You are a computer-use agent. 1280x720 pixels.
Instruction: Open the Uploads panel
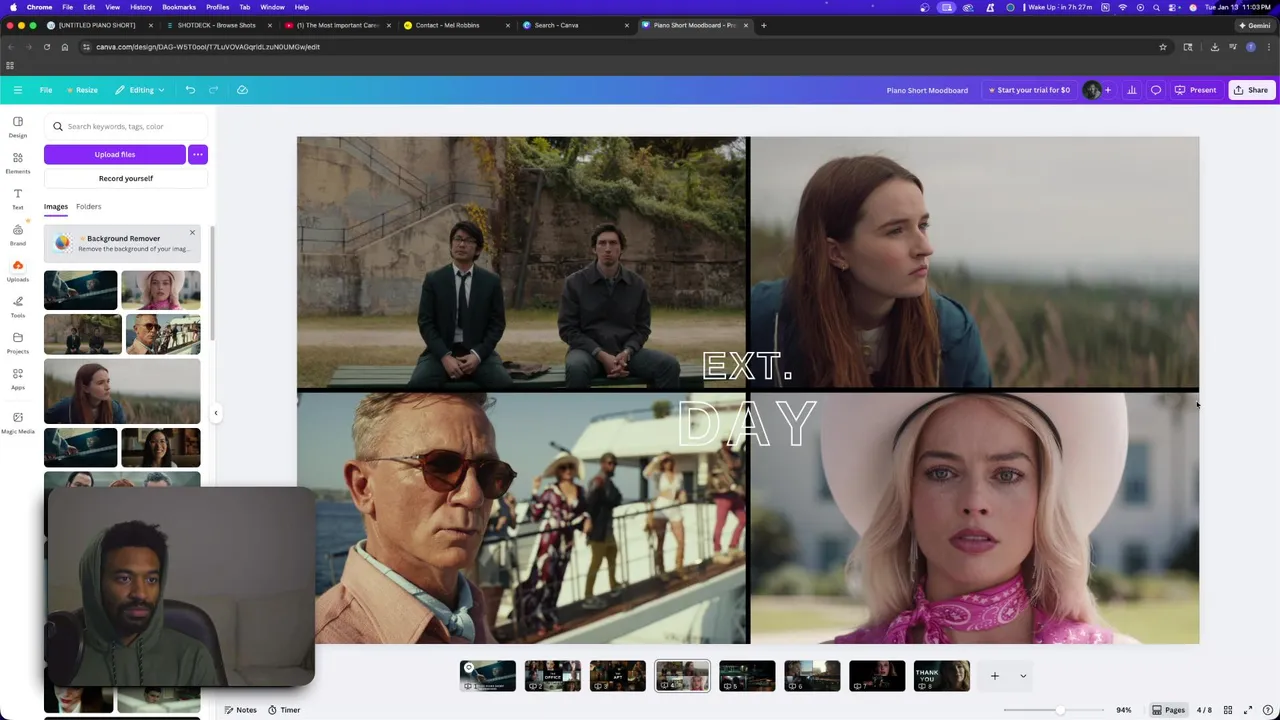[x=18, y=270]
